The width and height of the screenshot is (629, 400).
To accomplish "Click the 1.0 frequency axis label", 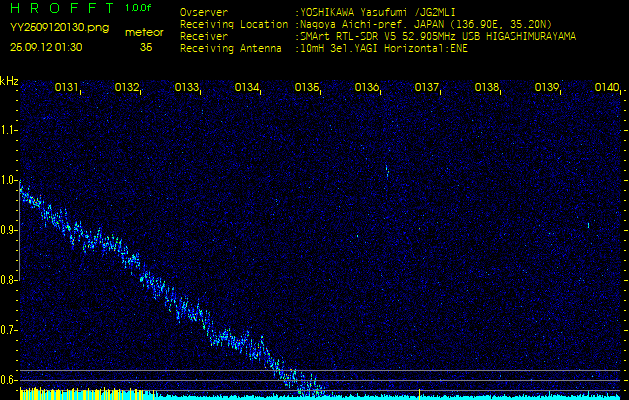I will [x=9, y=180].
